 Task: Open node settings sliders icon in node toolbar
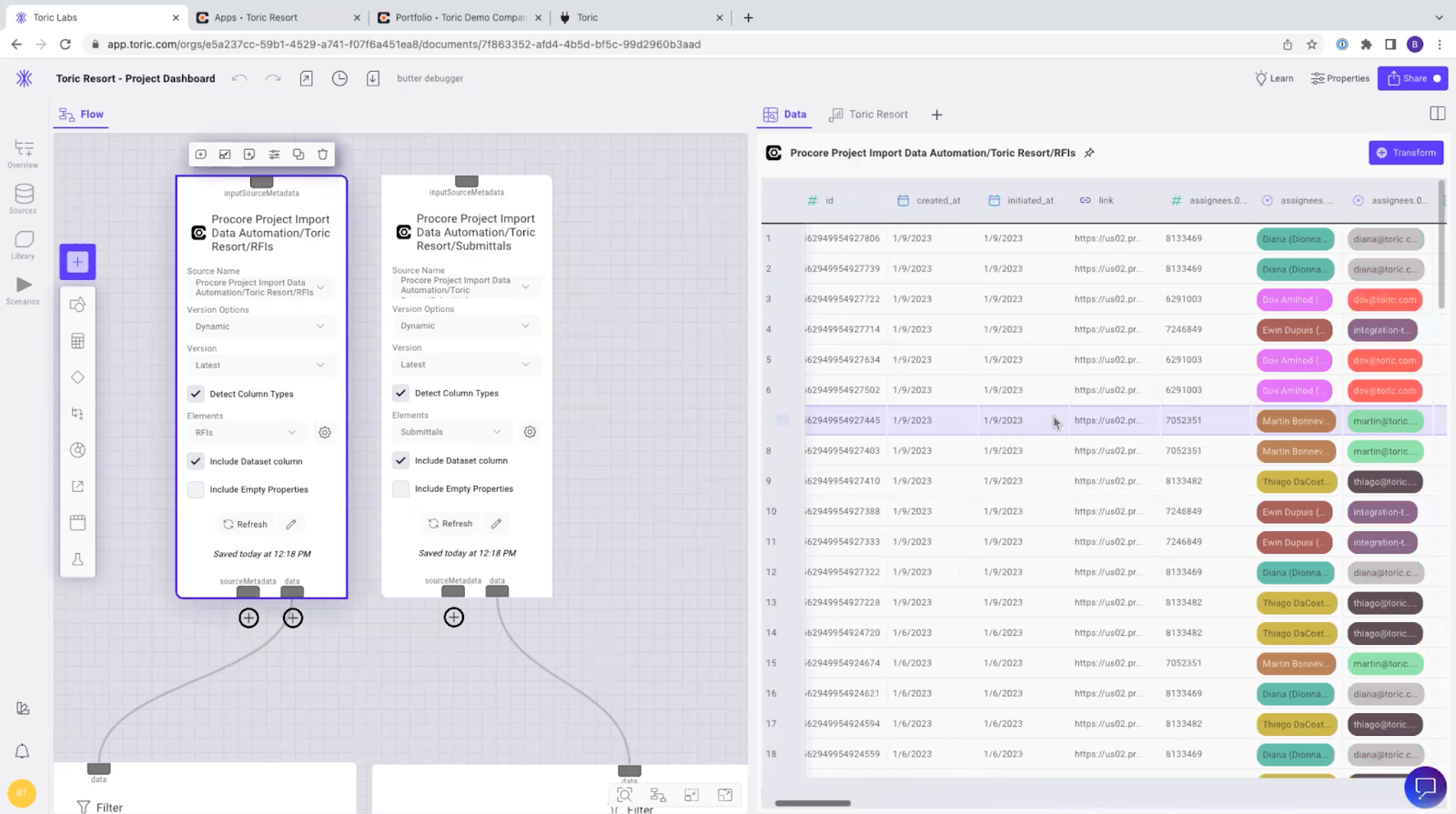point(274,155)
